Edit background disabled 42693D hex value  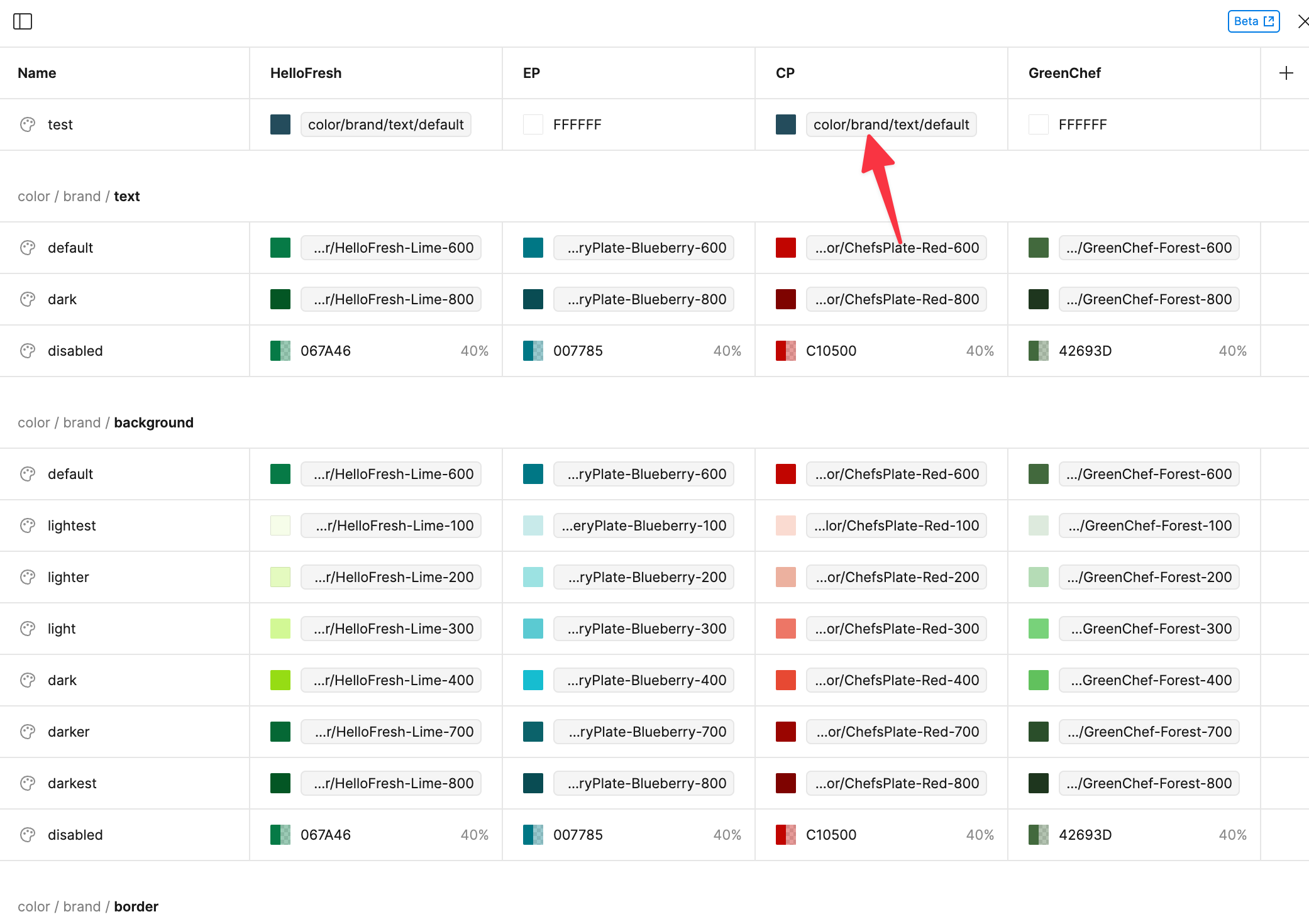tap(1085, 835)
